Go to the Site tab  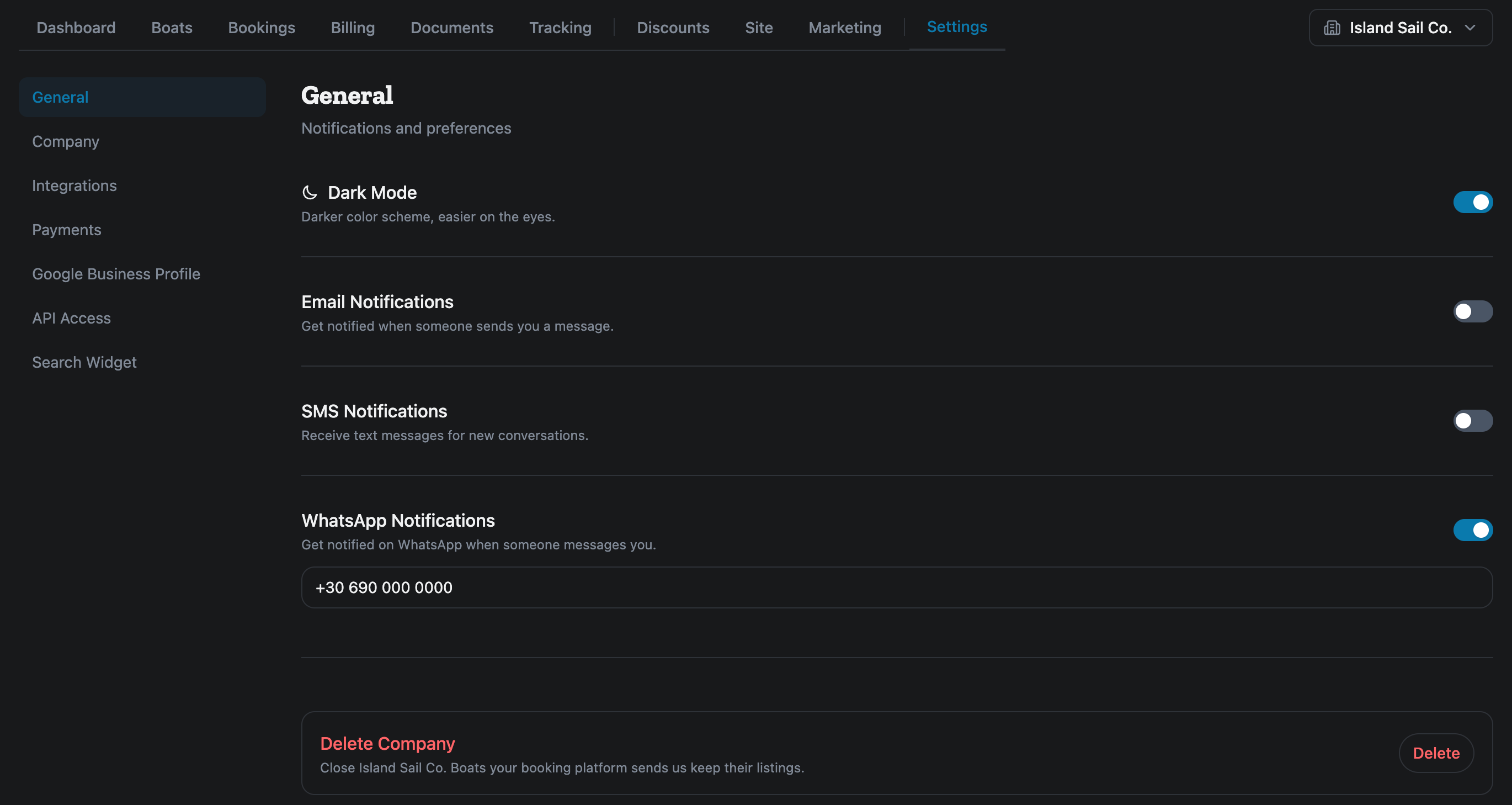tap(759, 28)
